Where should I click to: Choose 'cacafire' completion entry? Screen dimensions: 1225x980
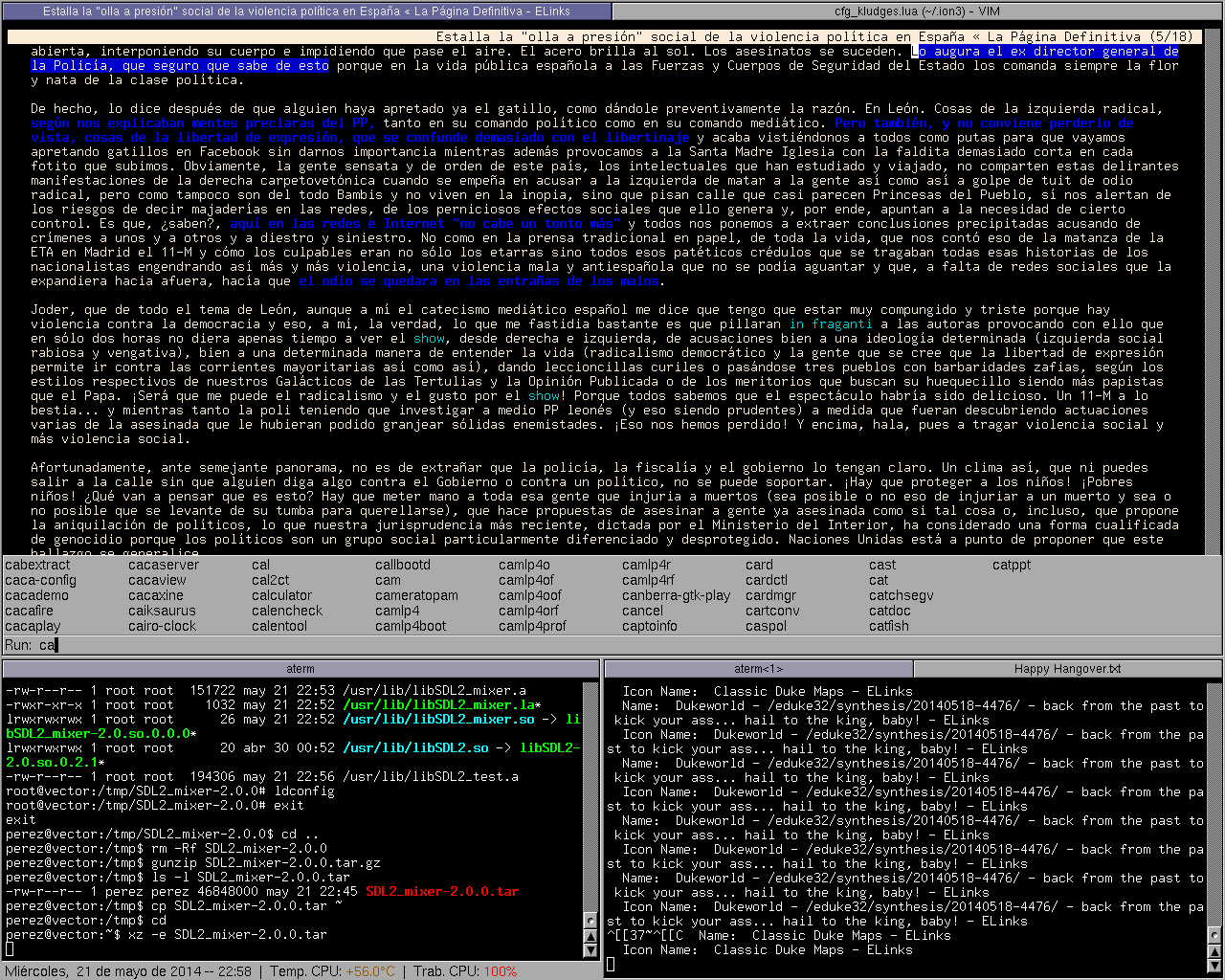click(x=29, y=611)
